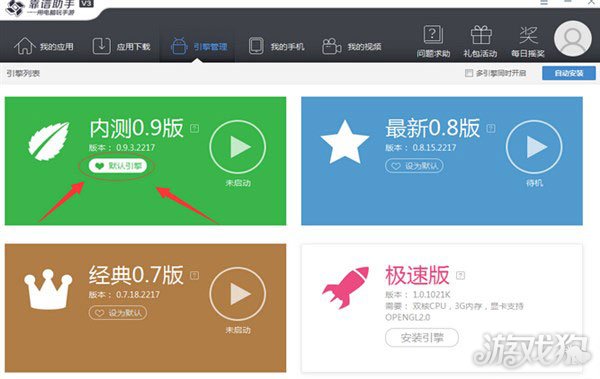Click the 最新0.8版 title text
Image resolution: width=600 pixels, height=379 pixels.
pyautogui.click(x=433, y=128)
